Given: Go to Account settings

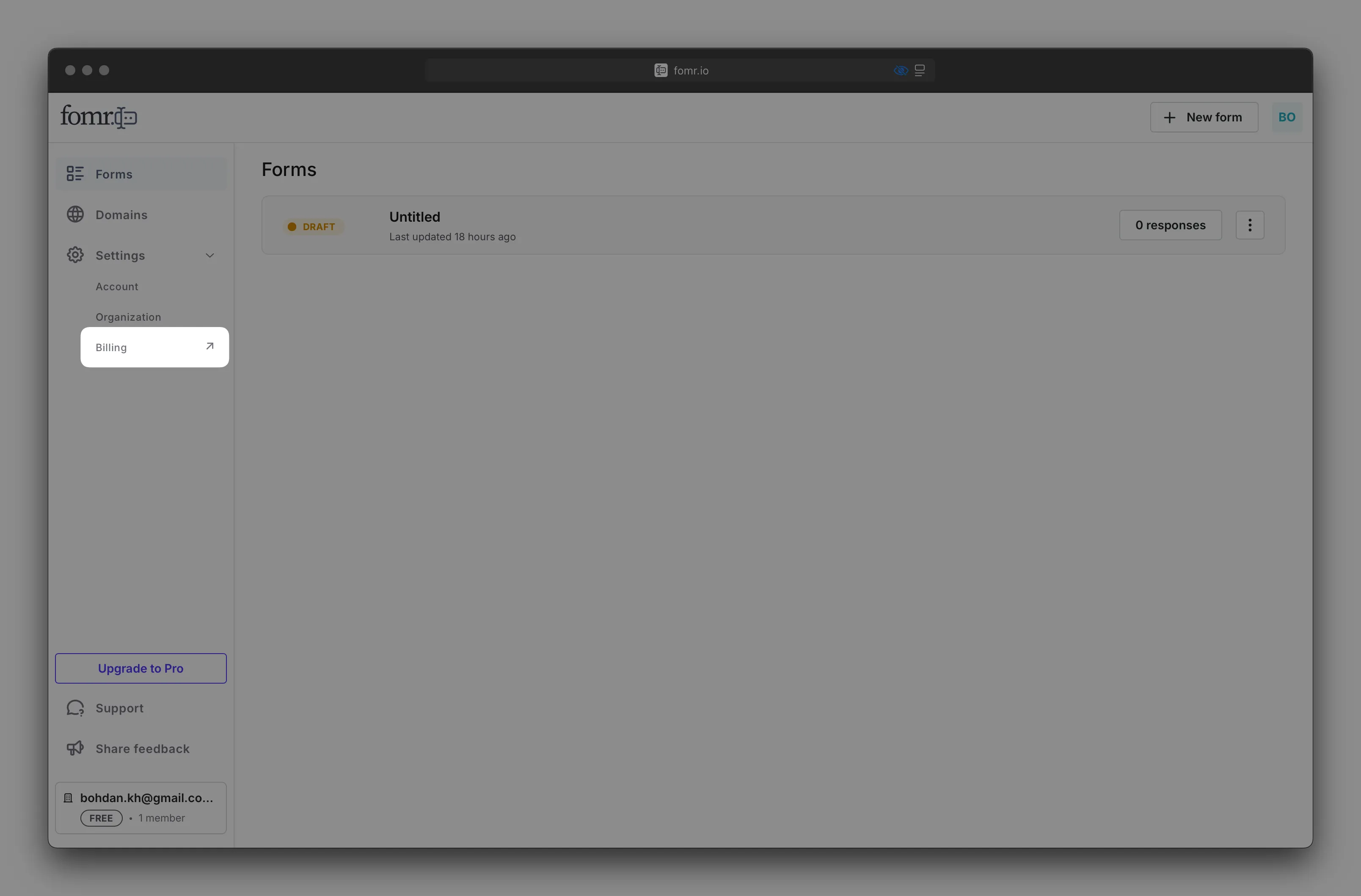Looking at the screenshot, I should click(117, 286).
